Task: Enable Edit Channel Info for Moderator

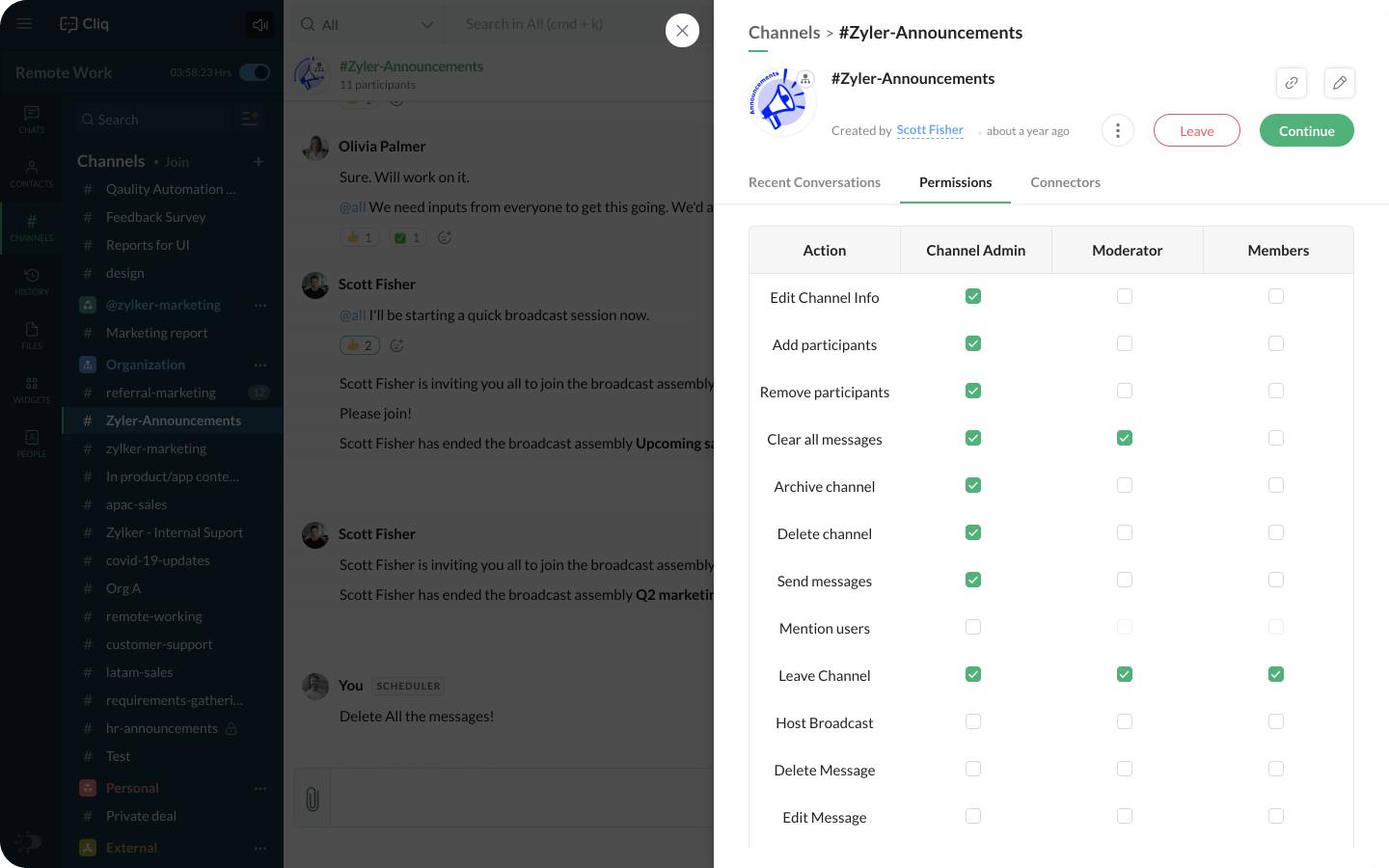Action: pyautogui.click(x=1125, y=297)
